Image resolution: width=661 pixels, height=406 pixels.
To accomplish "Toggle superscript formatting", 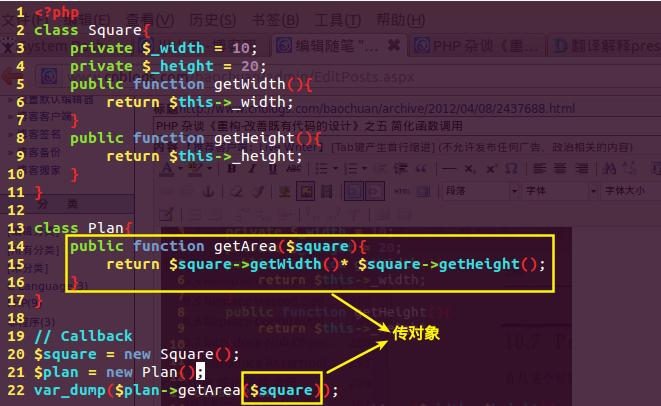I will pos(491,169).
